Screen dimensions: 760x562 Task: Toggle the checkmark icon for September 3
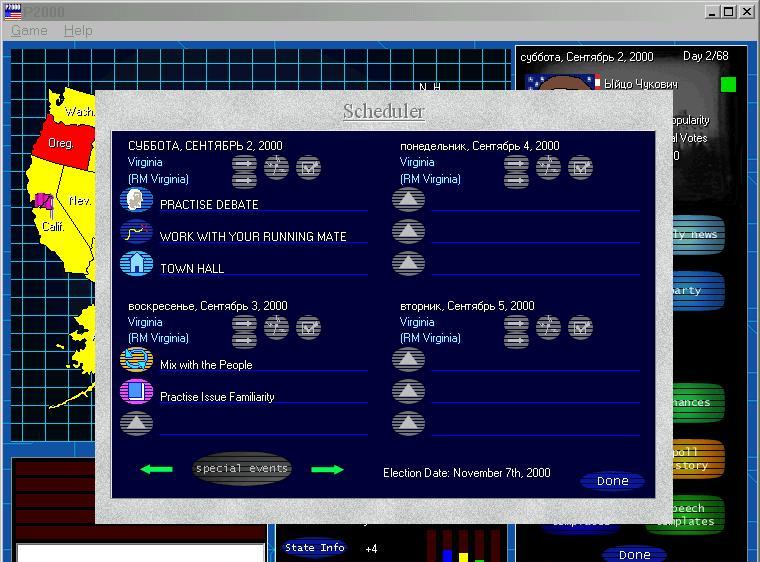click(309, 327)
